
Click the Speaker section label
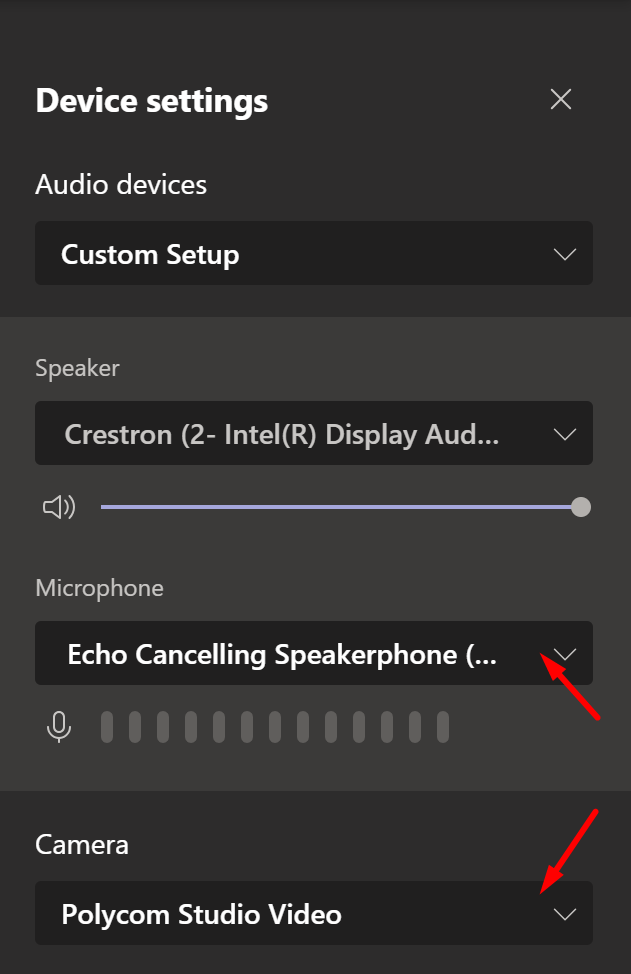(x=77, y=368)
